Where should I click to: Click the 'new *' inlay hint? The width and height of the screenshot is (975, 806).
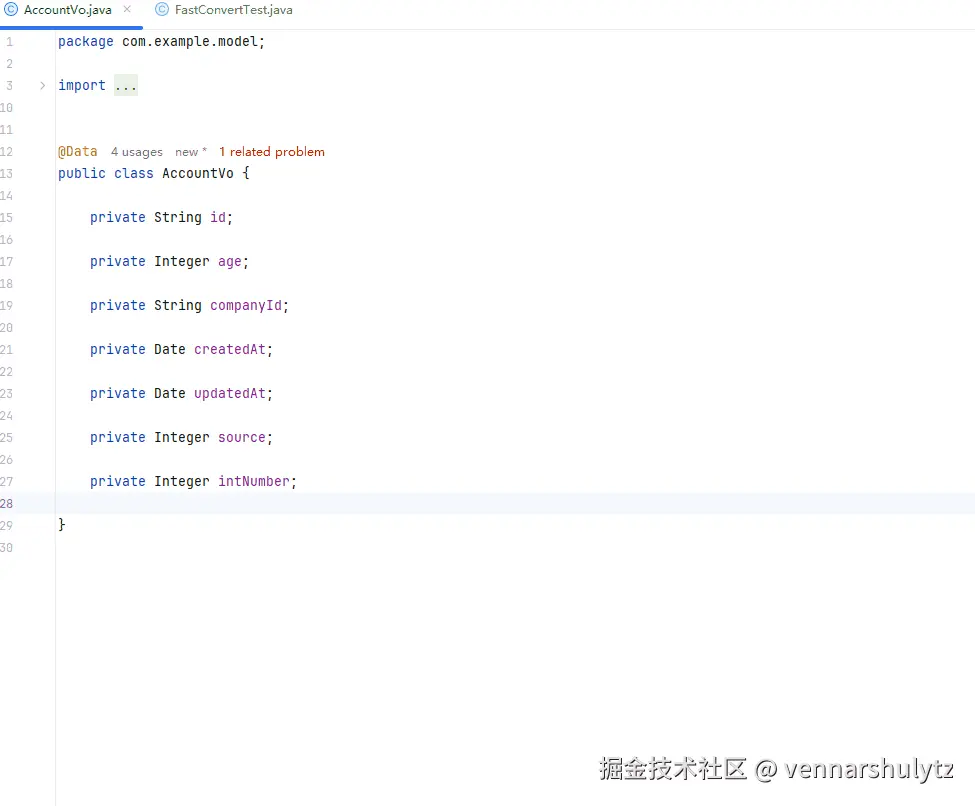click(x=190, y=151)
